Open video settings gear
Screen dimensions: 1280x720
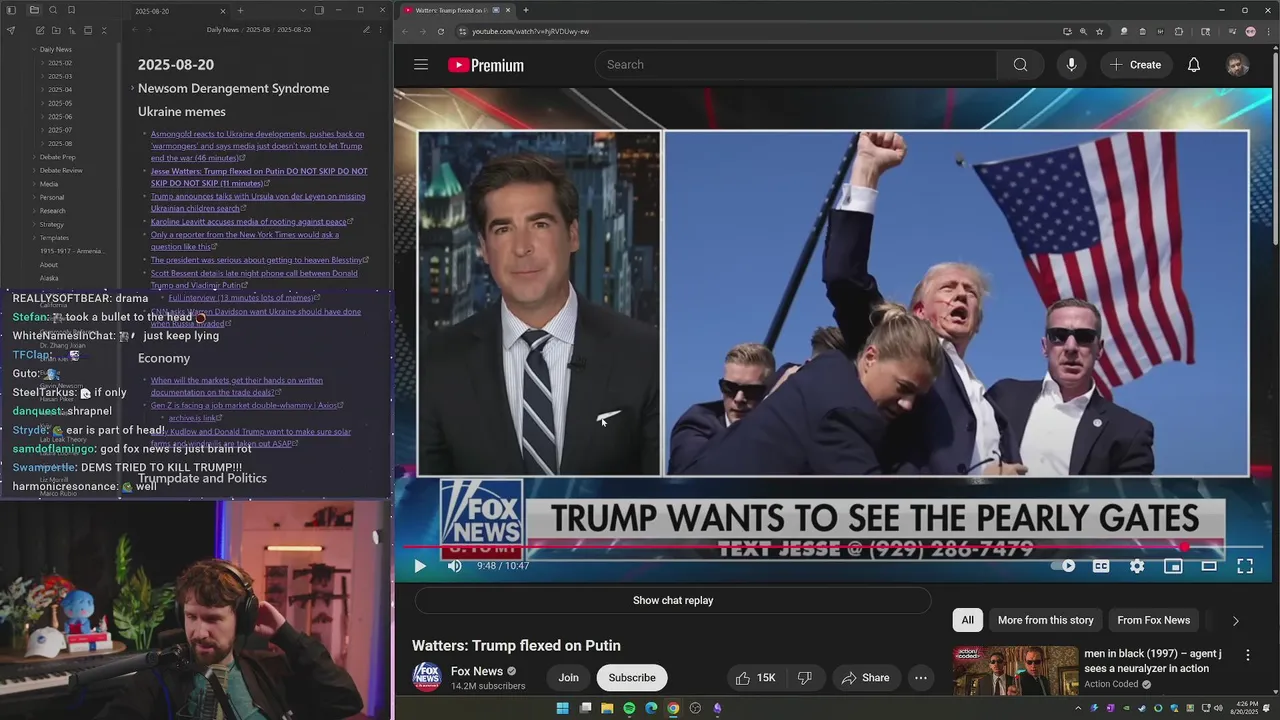coord(1137,566)
